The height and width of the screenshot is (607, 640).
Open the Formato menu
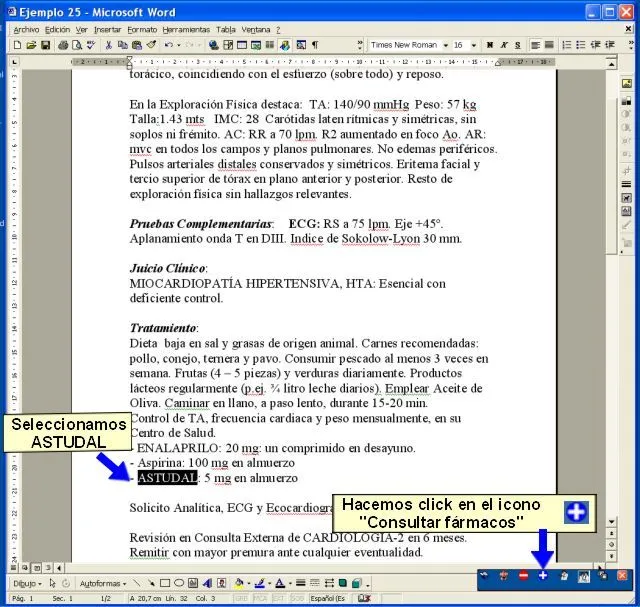tap(142, 30)
